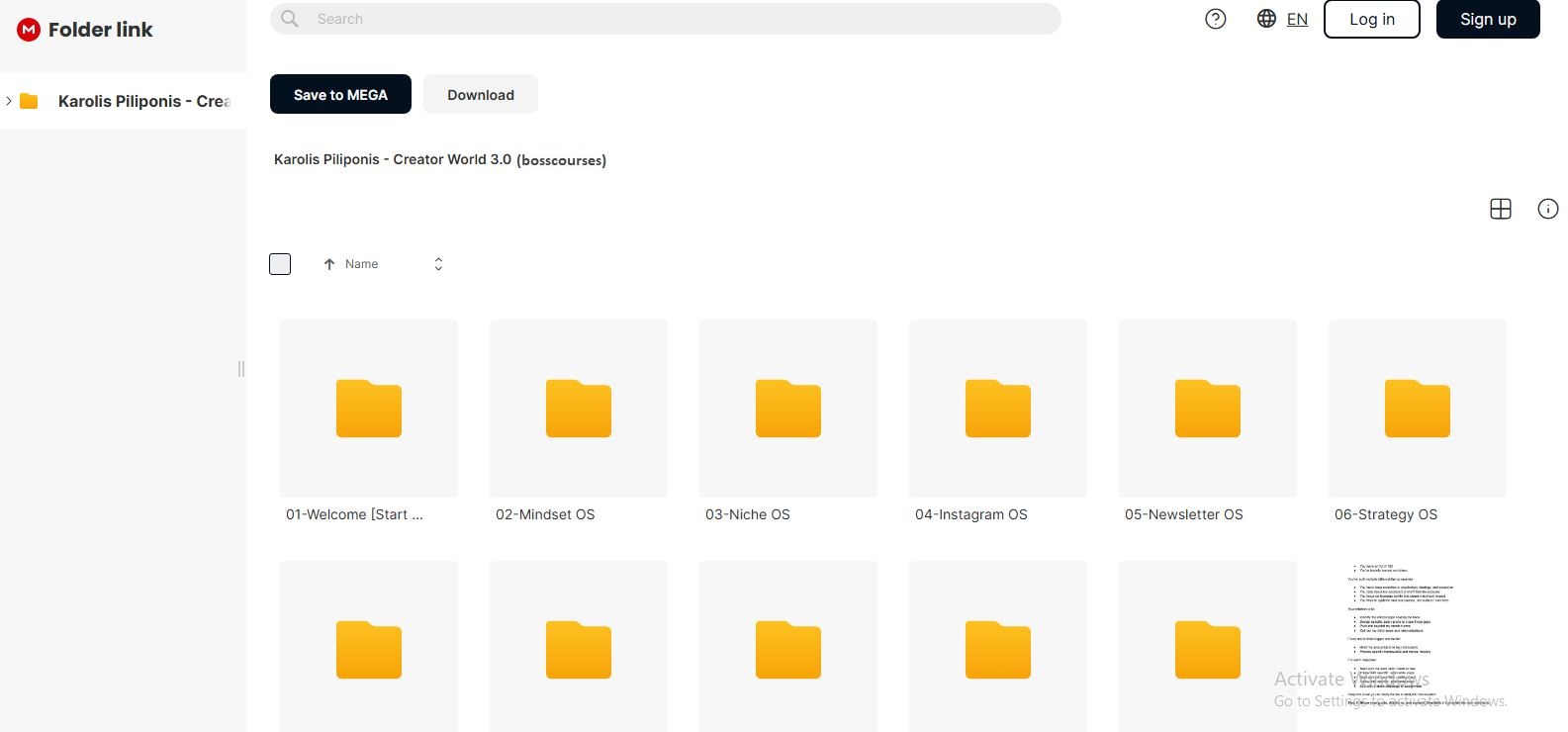1568x732 pixels.
Task: Open the info panel icon
Action: (x=1547, y=209)
